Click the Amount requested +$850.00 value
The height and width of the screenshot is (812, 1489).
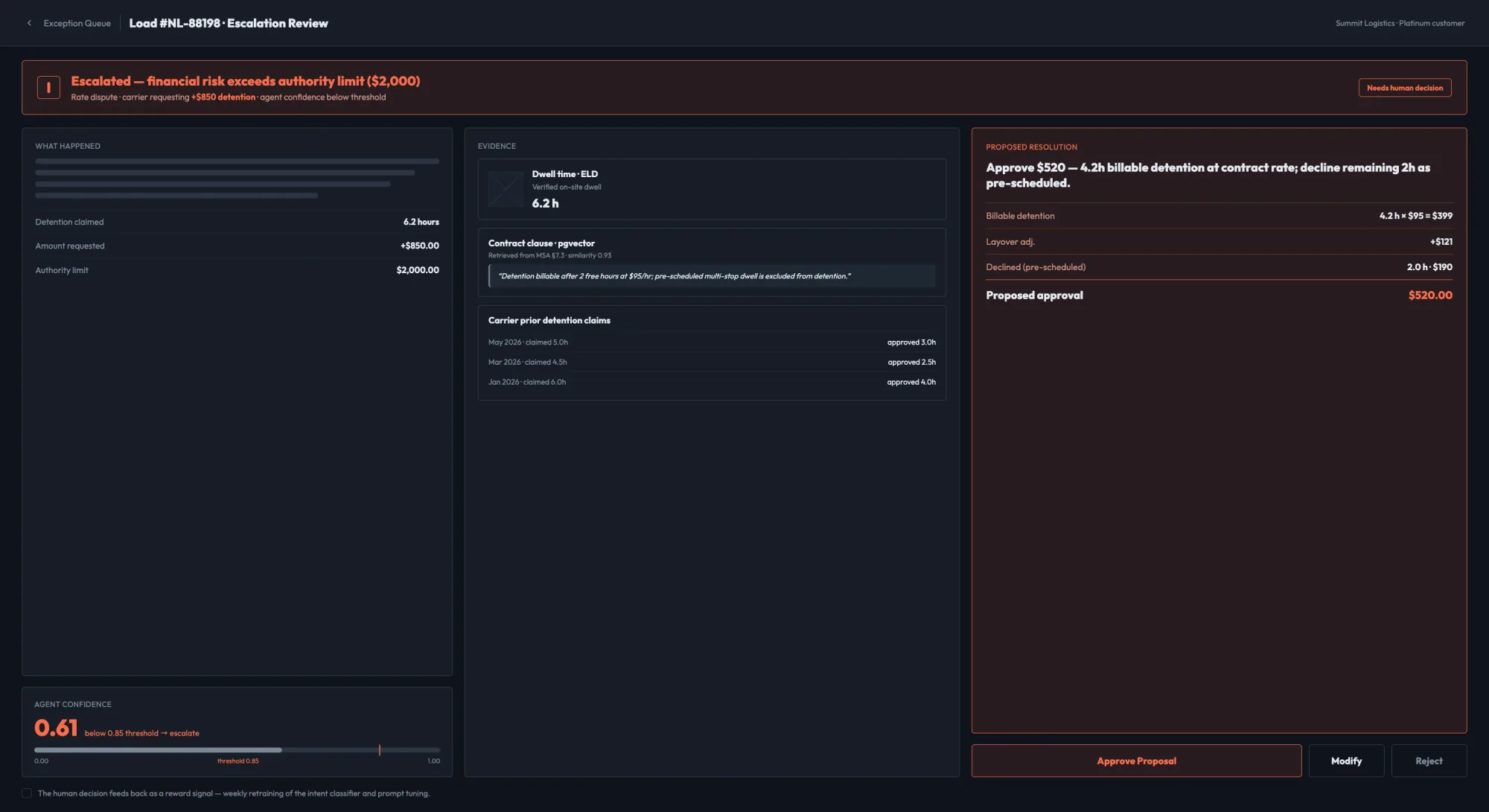(x=419, y=246)
